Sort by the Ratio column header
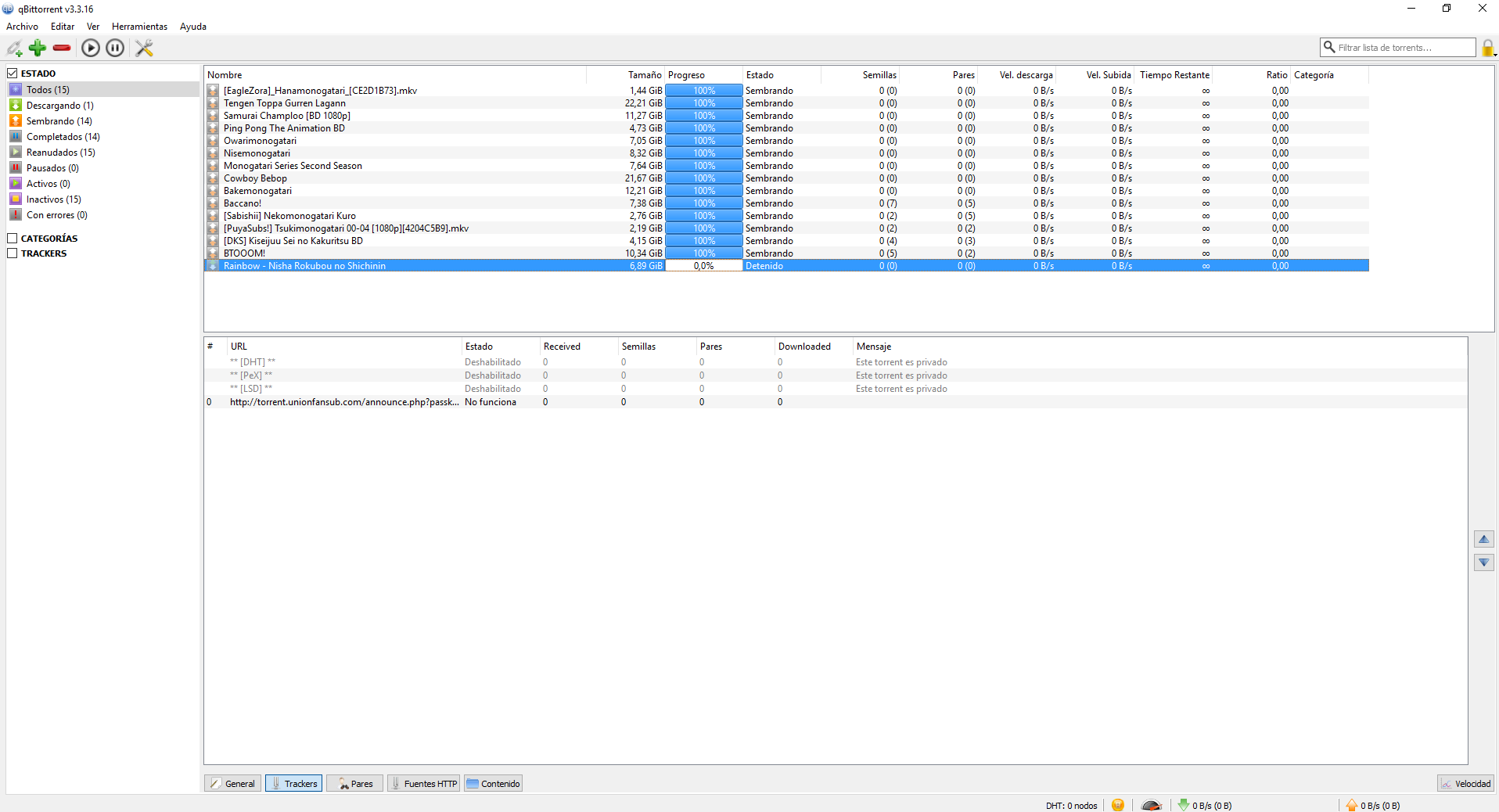Screen dimensions: 1499x812 tap(1251, 75)
